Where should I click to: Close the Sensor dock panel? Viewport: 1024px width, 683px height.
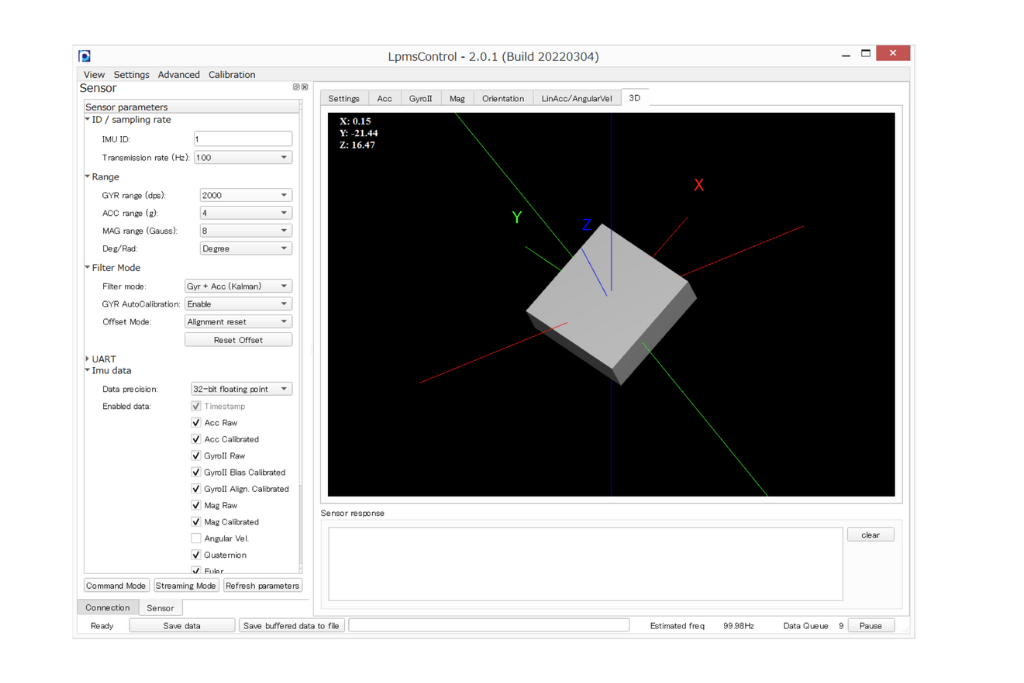(x=303, y=88)
